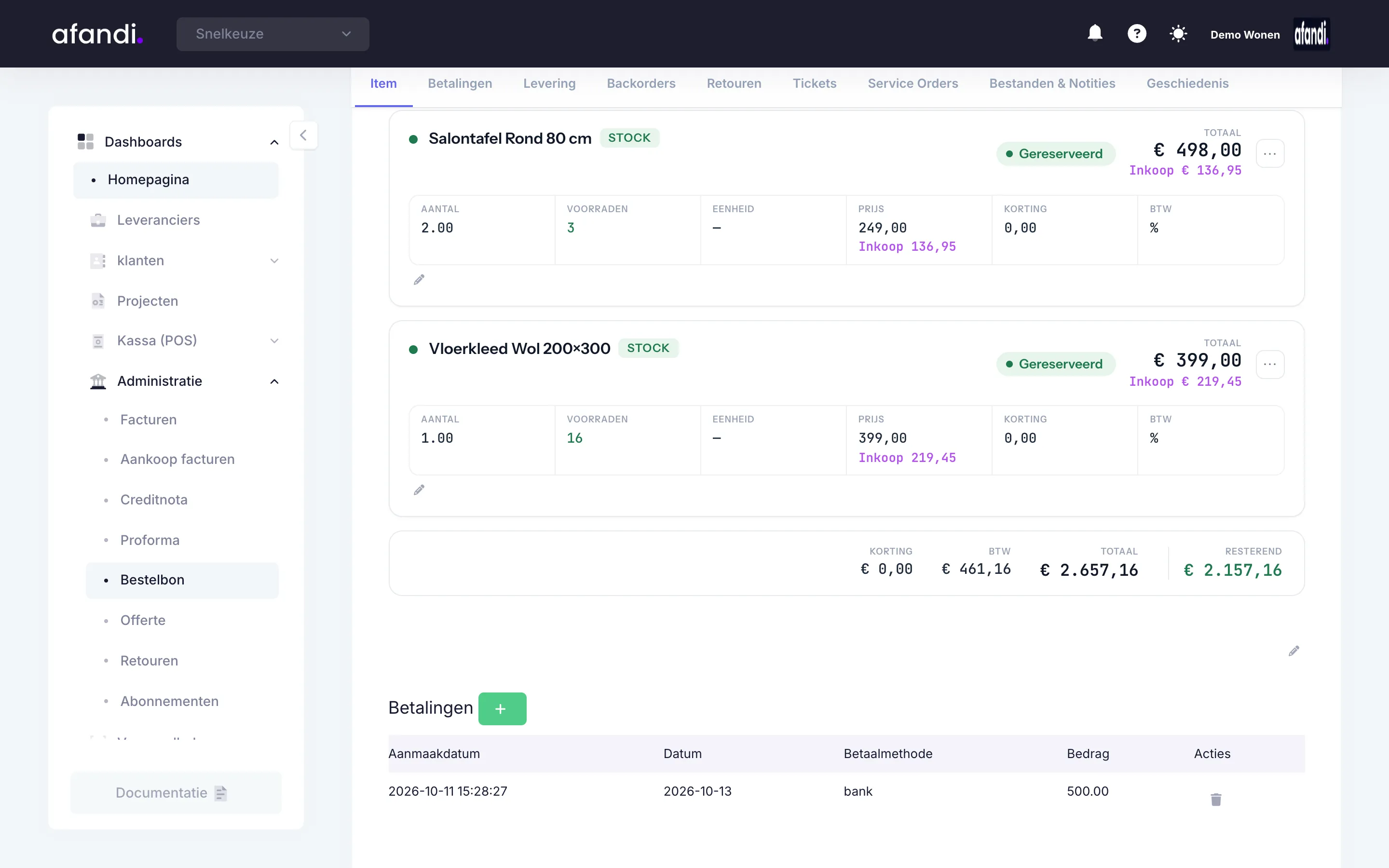Click the afandi logo
Viewport: 1389px width, 868px height.
[x=97, y=34]
